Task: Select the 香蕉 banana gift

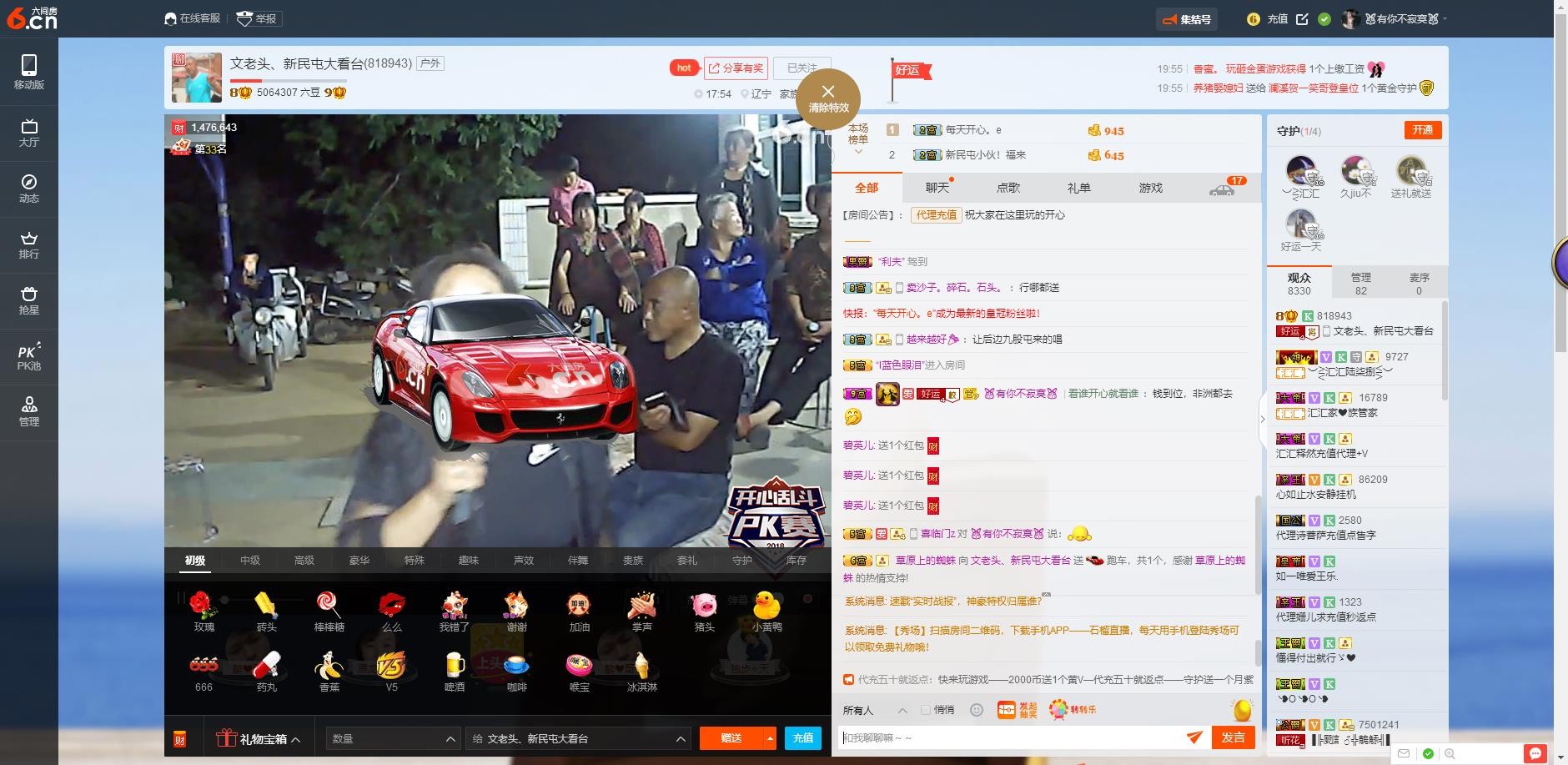Action: point(329,672)
